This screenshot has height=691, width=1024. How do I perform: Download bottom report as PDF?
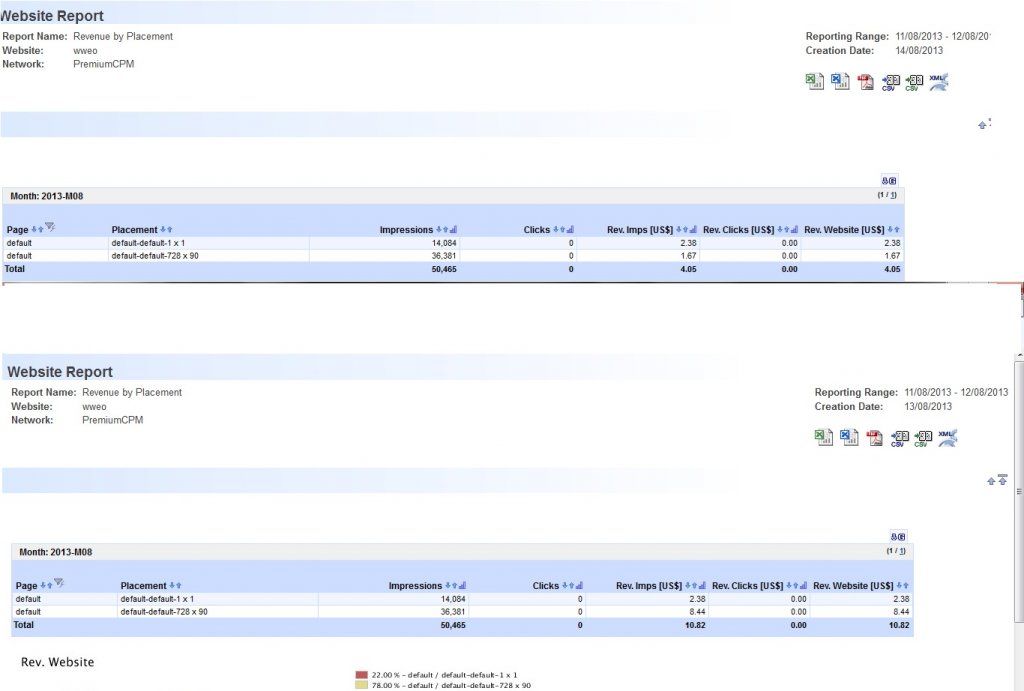[875, 437]
